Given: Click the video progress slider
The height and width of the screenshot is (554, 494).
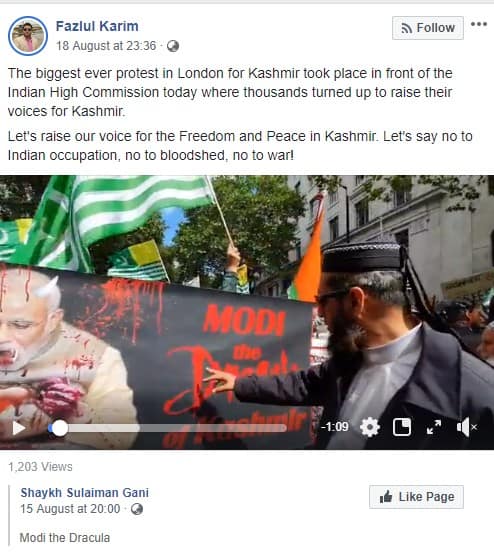Looking at the screenshot, I should click(x=168, y=428).
